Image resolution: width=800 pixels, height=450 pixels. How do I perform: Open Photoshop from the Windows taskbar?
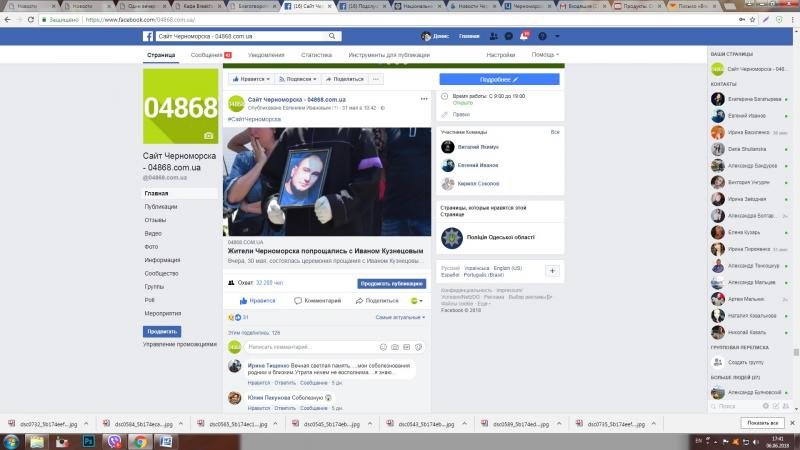coord(88,441)
